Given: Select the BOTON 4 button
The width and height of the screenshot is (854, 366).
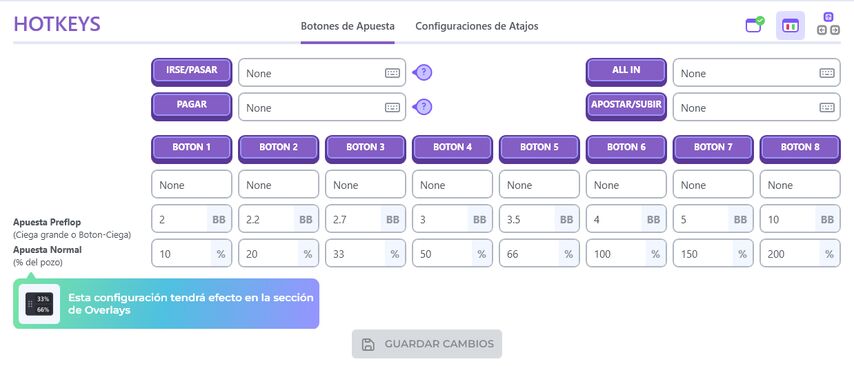Looking at the screenshot, I should 452,148.
